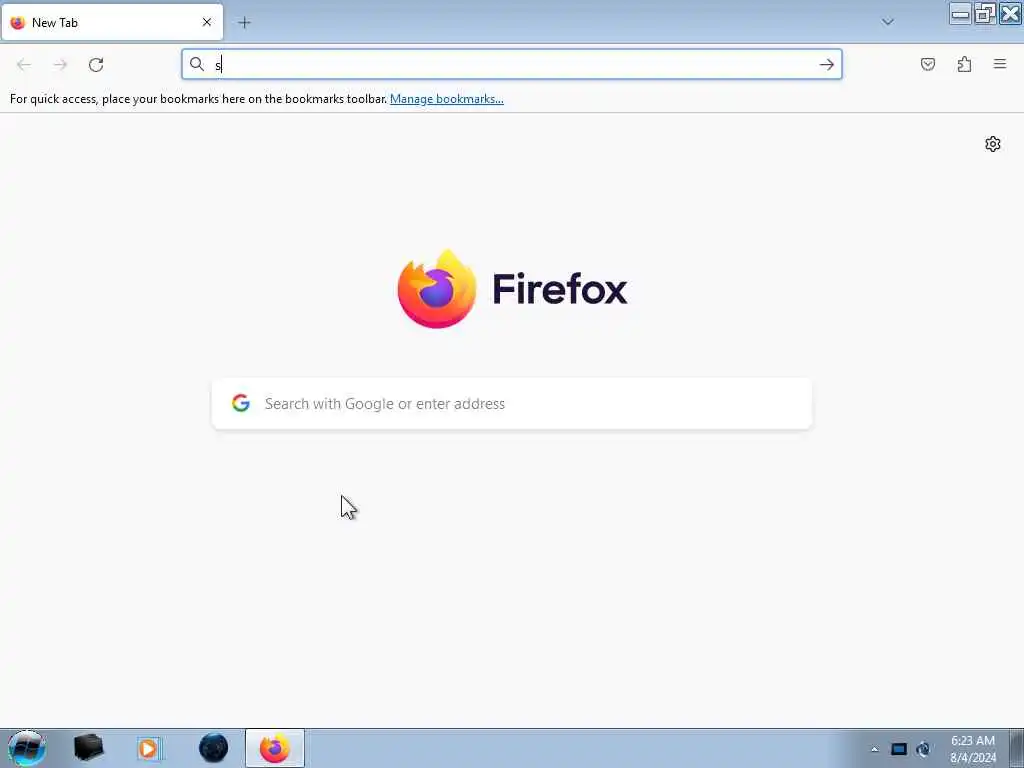Minimize the Firefox window

[x=960, y=13]
